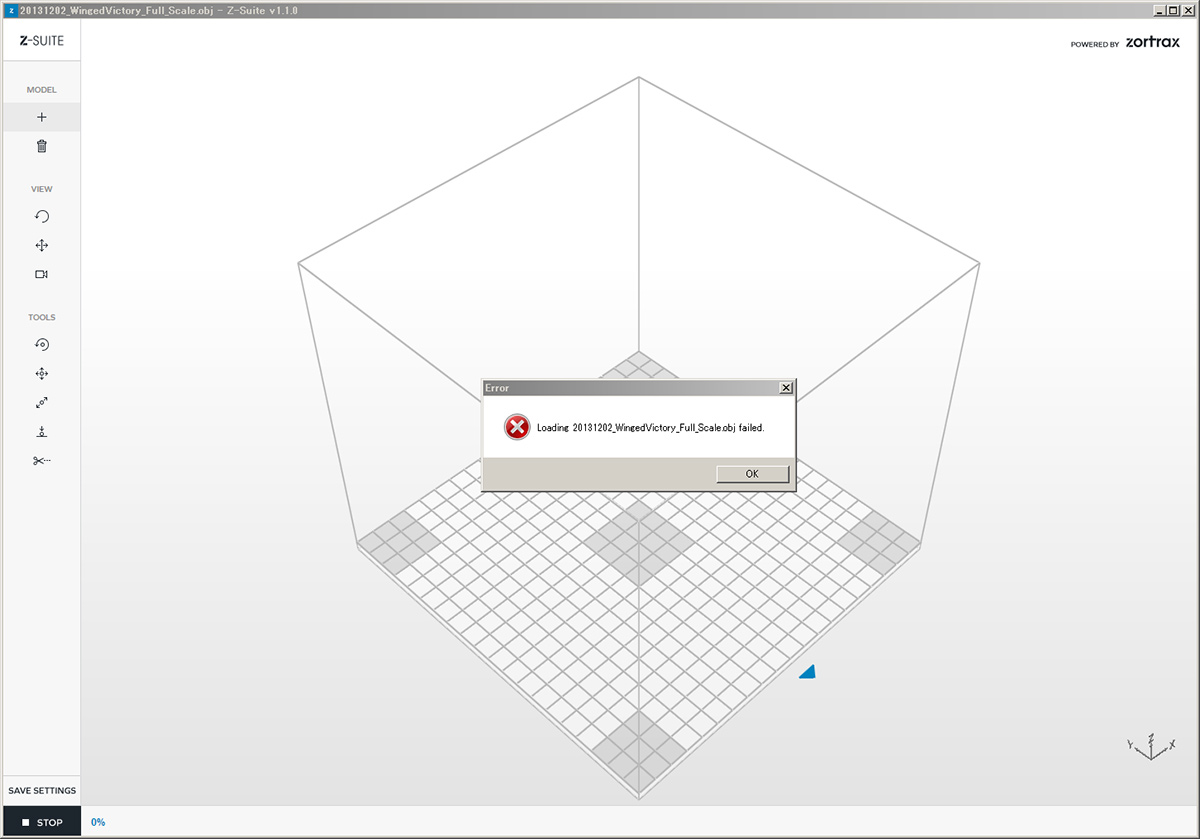
Task: Pick the scale model tool
Action: tap(41, 403)
